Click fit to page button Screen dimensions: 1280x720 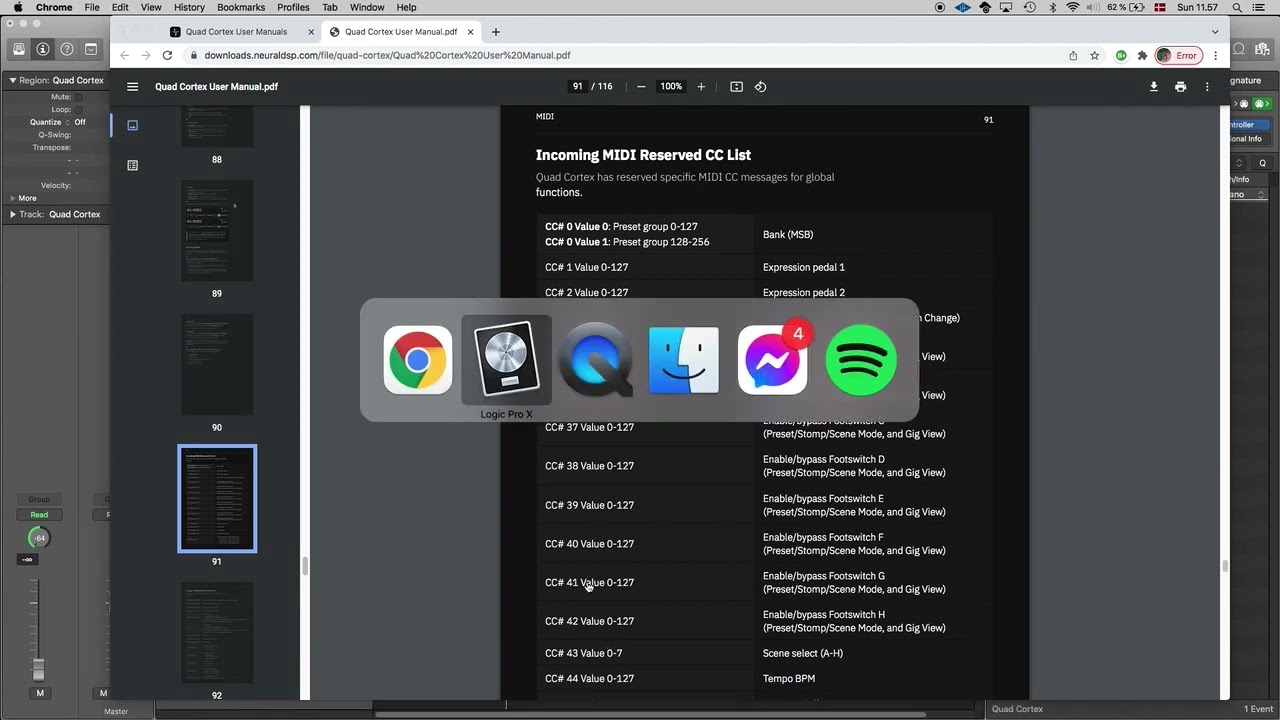[x=736, y=87]
